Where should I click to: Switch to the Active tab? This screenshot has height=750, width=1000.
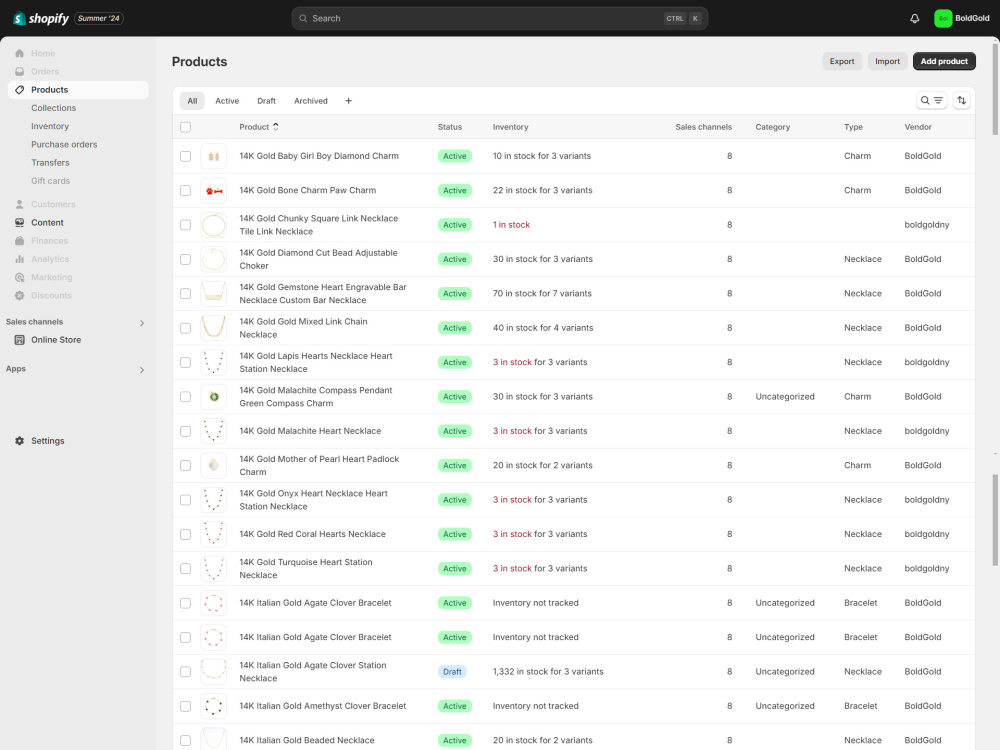227,101
